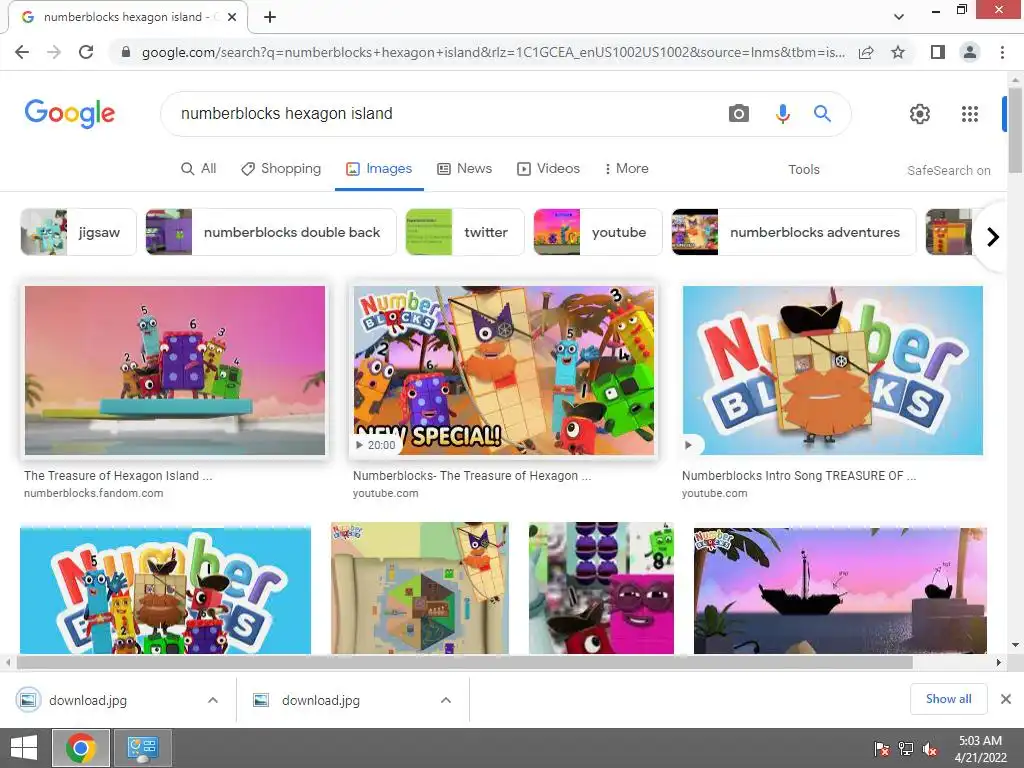Screen dimensions: 1024x768
Task: Click the numberblocks.fandom.com source text
Action: (x=93, y=493)
